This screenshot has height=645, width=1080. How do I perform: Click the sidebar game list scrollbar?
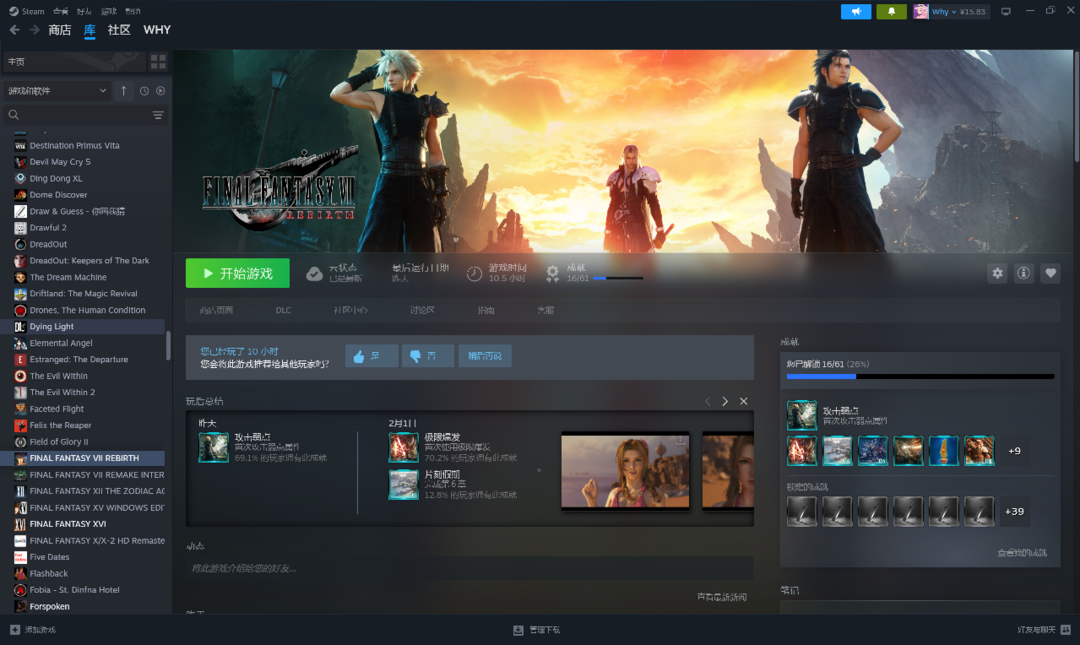tap(168, 346)
